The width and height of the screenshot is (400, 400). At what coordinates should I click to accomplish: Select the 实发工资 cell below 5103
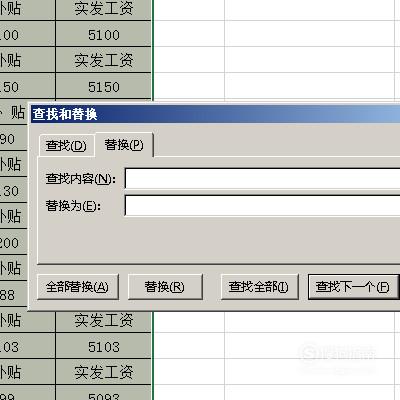pos(104,372)
